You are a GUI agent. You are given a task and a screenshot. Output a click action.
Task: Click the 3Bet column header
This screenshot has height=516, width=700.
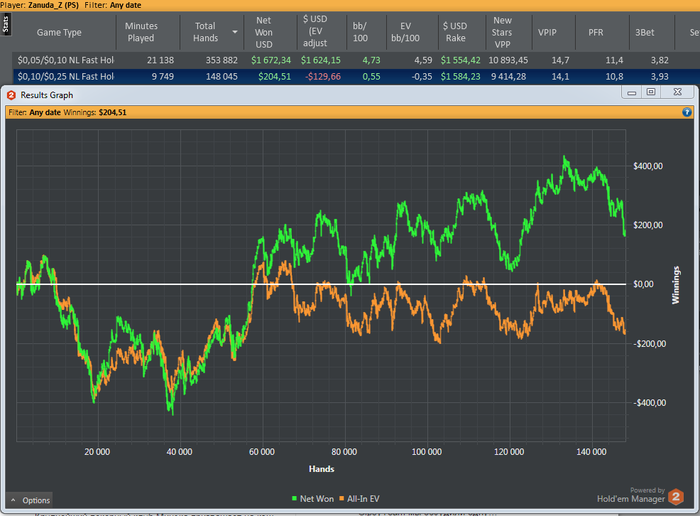tap(645, 33)
